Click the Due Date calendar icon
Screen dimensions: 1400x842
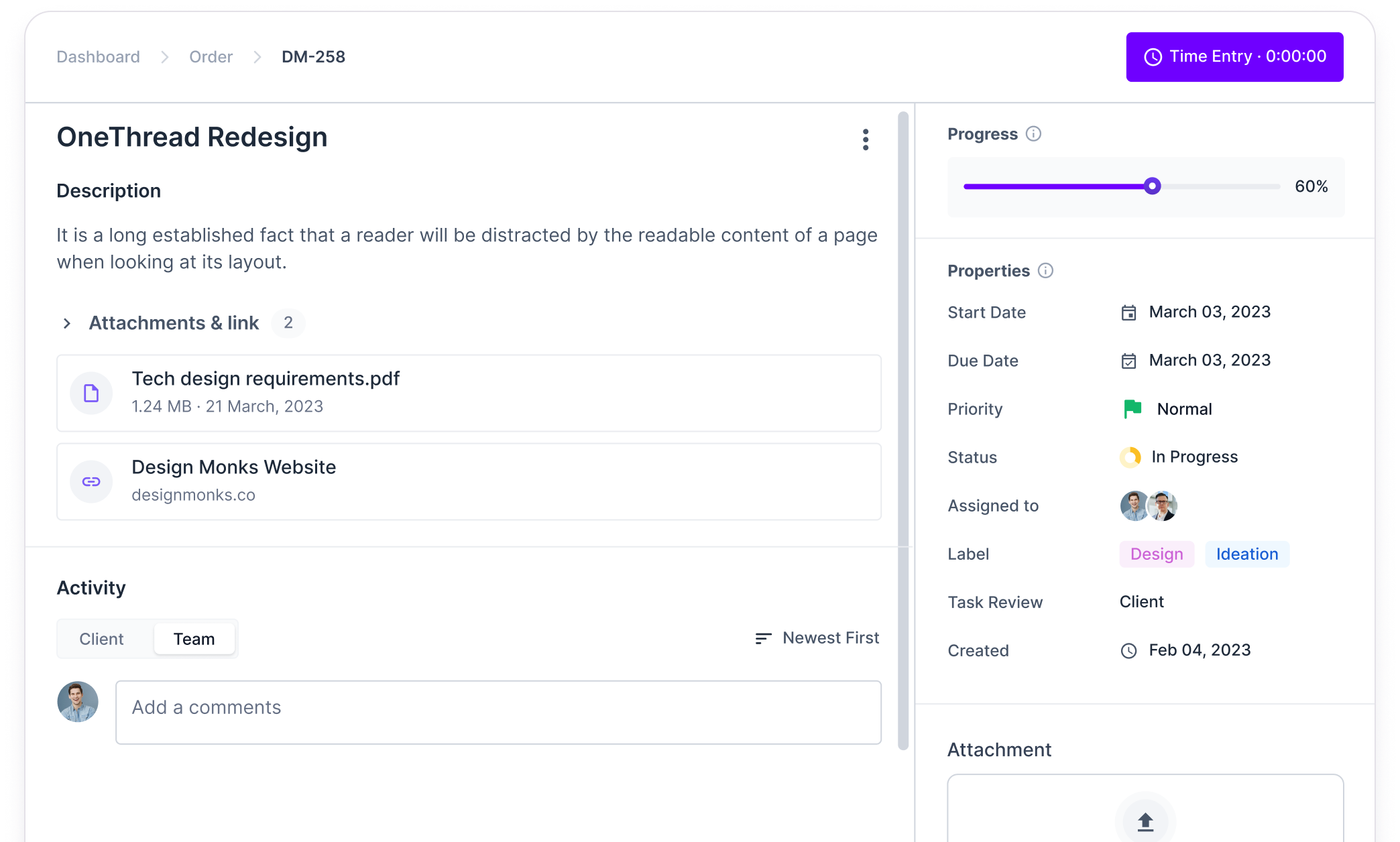[1128, 361]
